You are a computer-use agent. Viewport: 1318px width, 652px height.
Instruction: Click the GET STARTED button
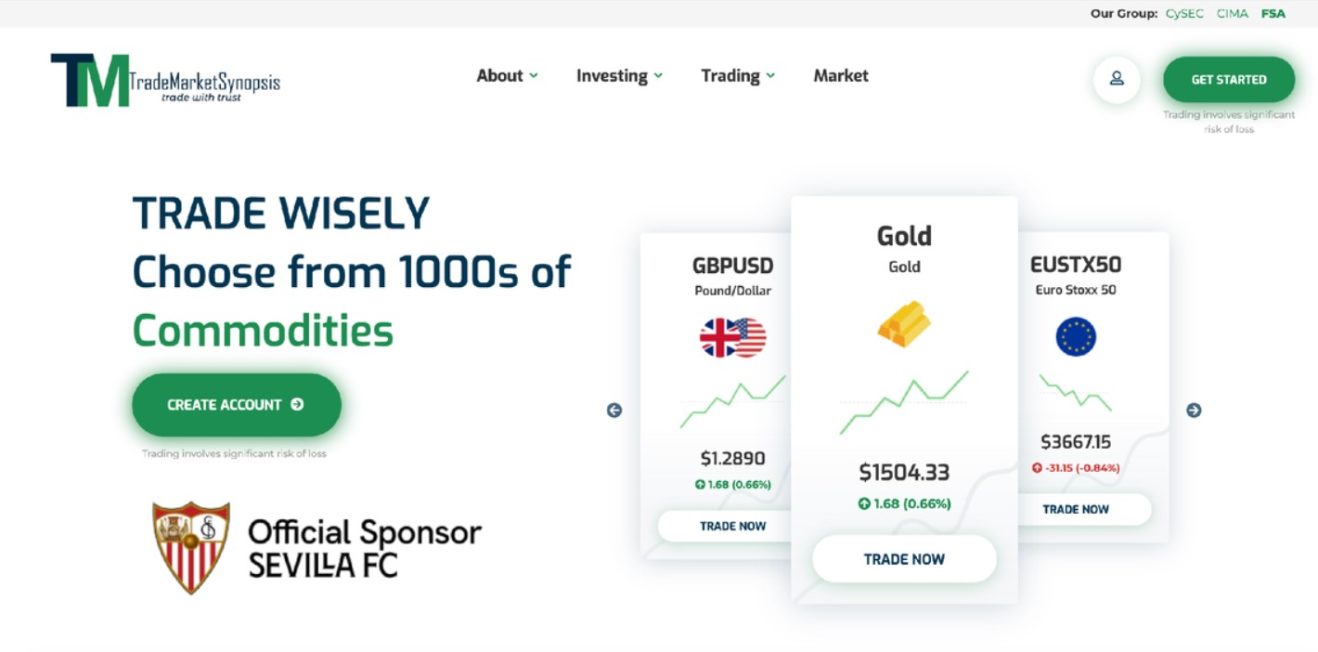1228,79
